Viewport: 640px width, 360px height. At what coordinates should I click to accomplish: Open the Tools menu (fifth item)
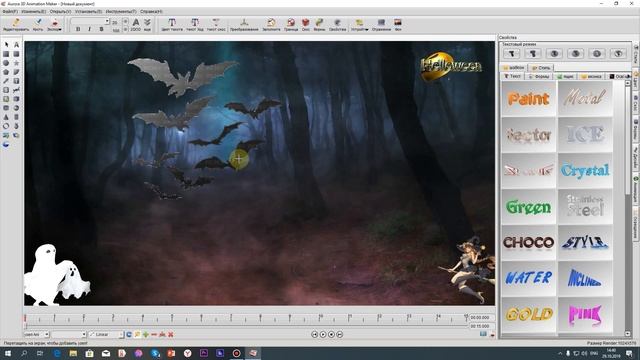[121, 11]
